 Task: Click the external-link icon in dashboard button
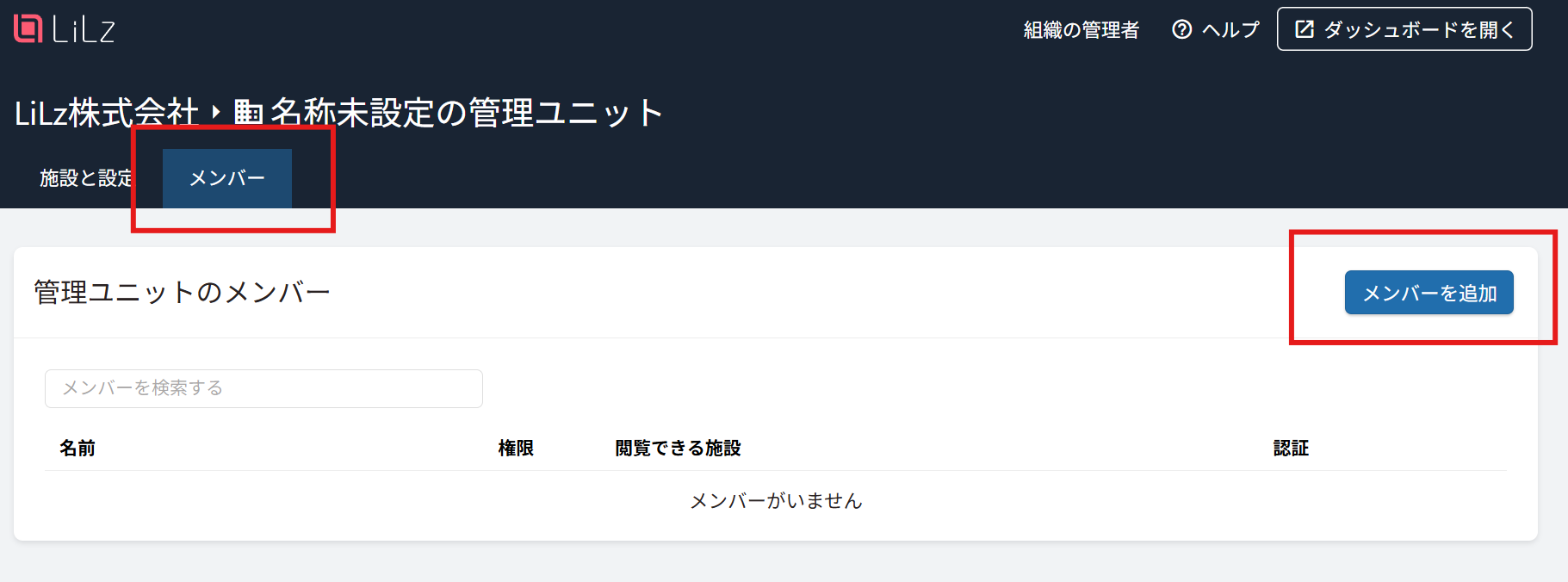pos(1305,29)
